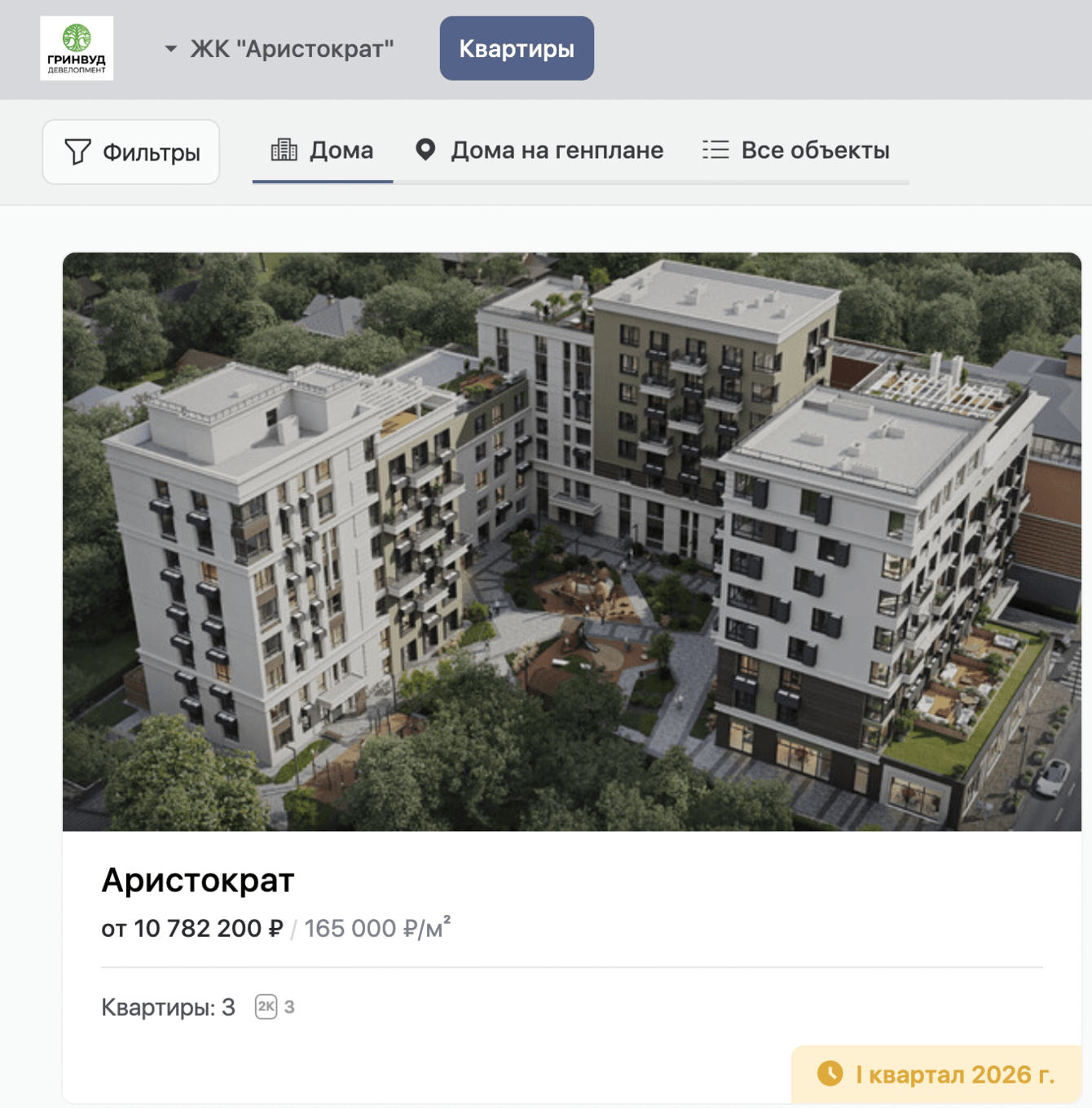Click the 2К room type badge
This screenshot has height=1108, width=1092.
266,1007
